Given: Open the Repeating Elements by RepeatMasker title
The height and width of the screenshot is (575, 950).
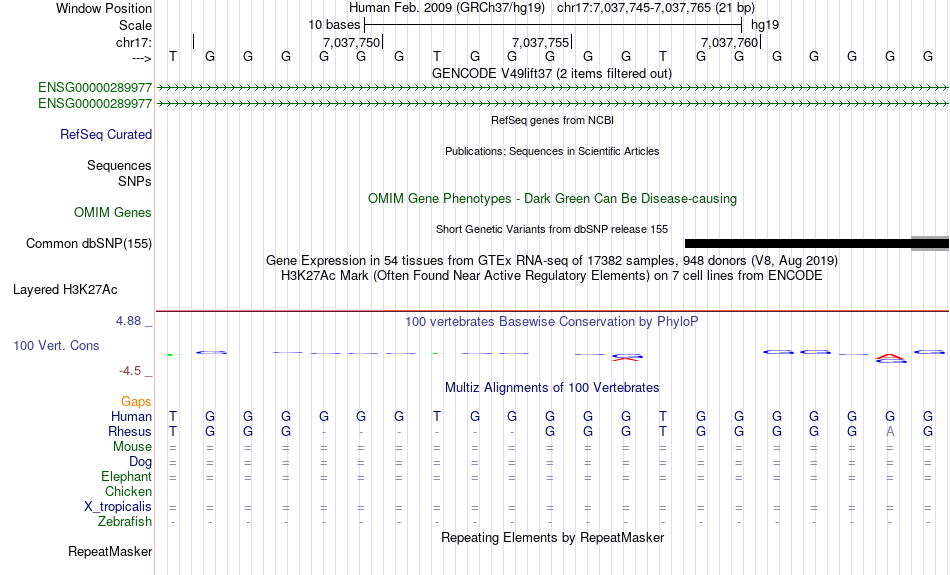Looking at the screenshot, I should [x=553, y=537].
